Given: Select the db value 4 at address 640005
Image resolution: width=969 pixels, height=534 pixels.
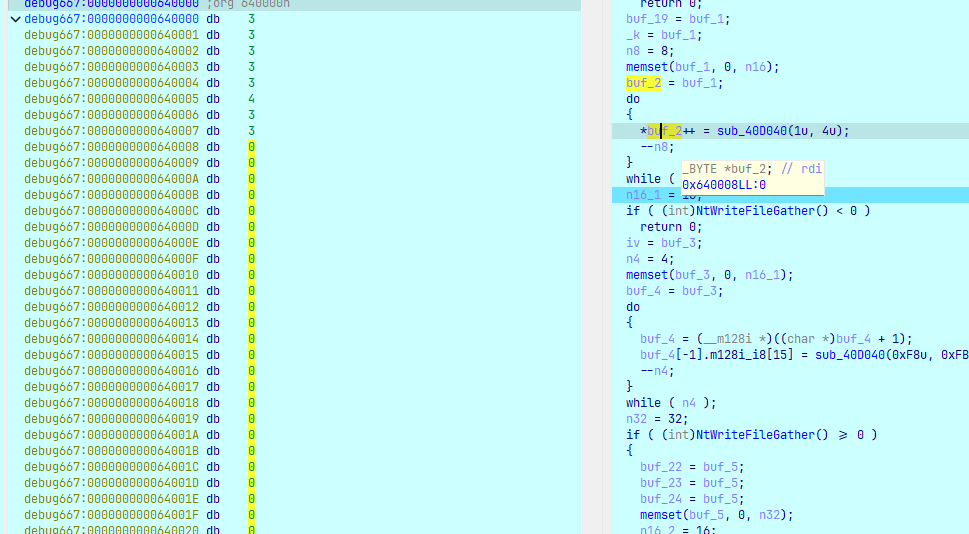Looking at the screenshot, I should click(x=251, y=99).
